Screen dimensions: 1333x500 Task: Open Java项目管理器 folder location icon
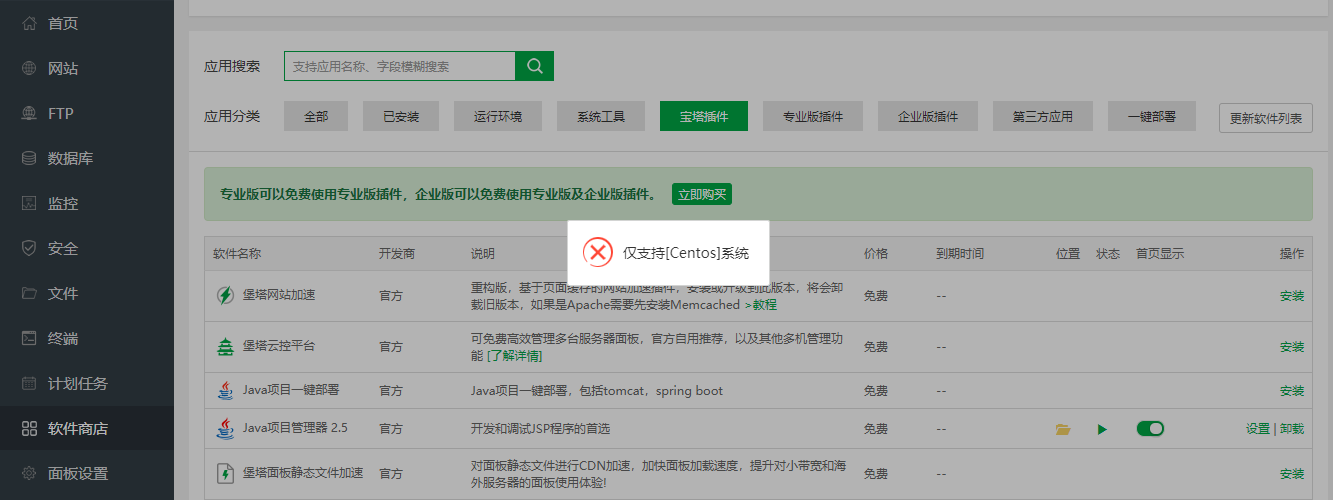1063,429
